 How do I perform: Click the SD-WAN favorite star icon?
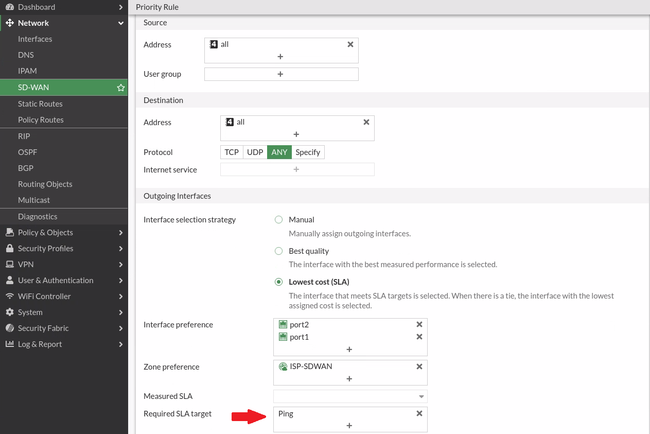[x=121, y=87]
